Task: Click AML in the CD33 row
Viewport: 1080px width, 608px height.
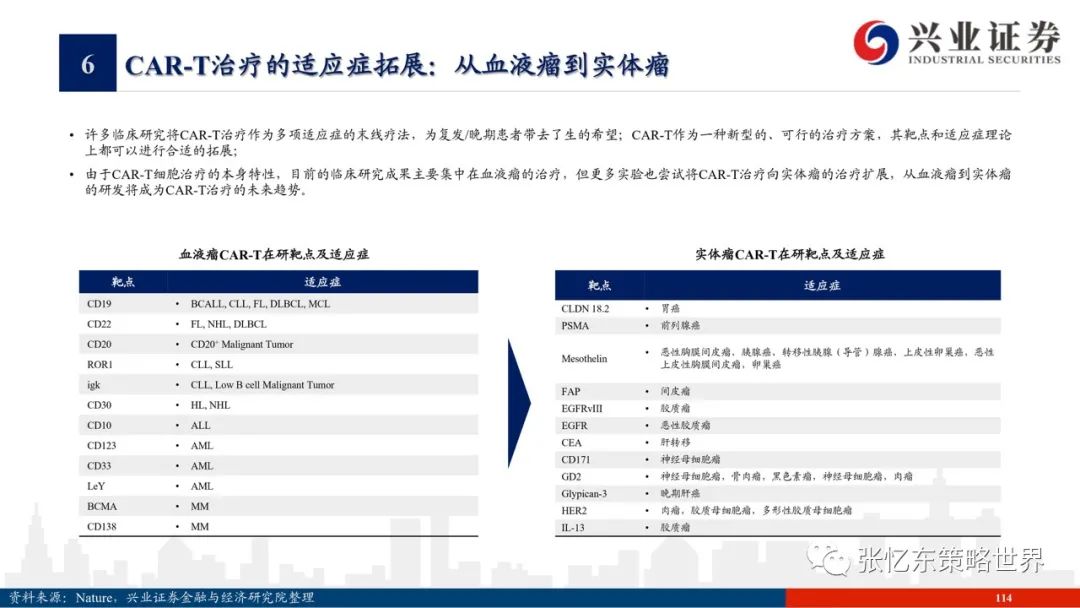Action: 202,465
